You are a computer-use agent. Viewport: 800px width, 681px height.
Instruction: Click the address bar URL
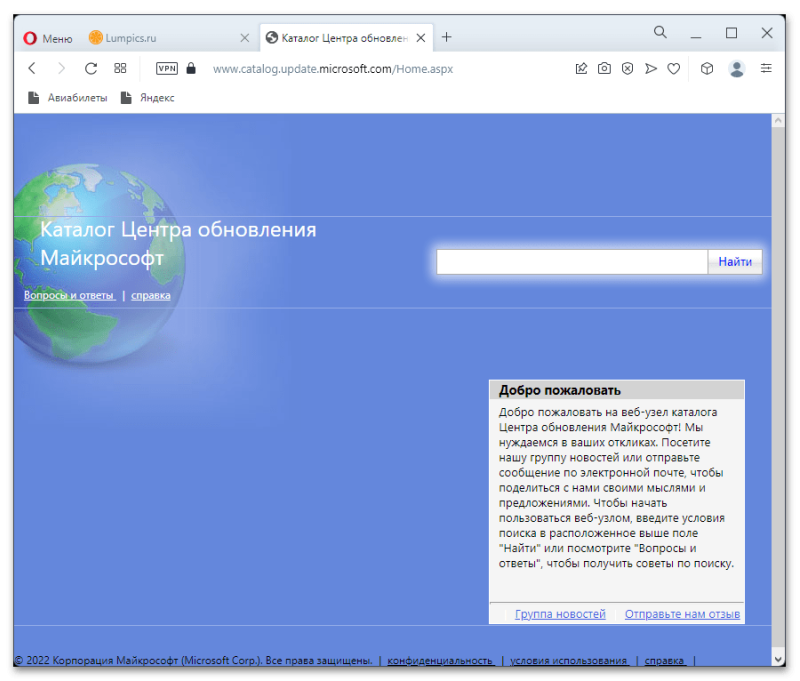(x=333, y=69)
